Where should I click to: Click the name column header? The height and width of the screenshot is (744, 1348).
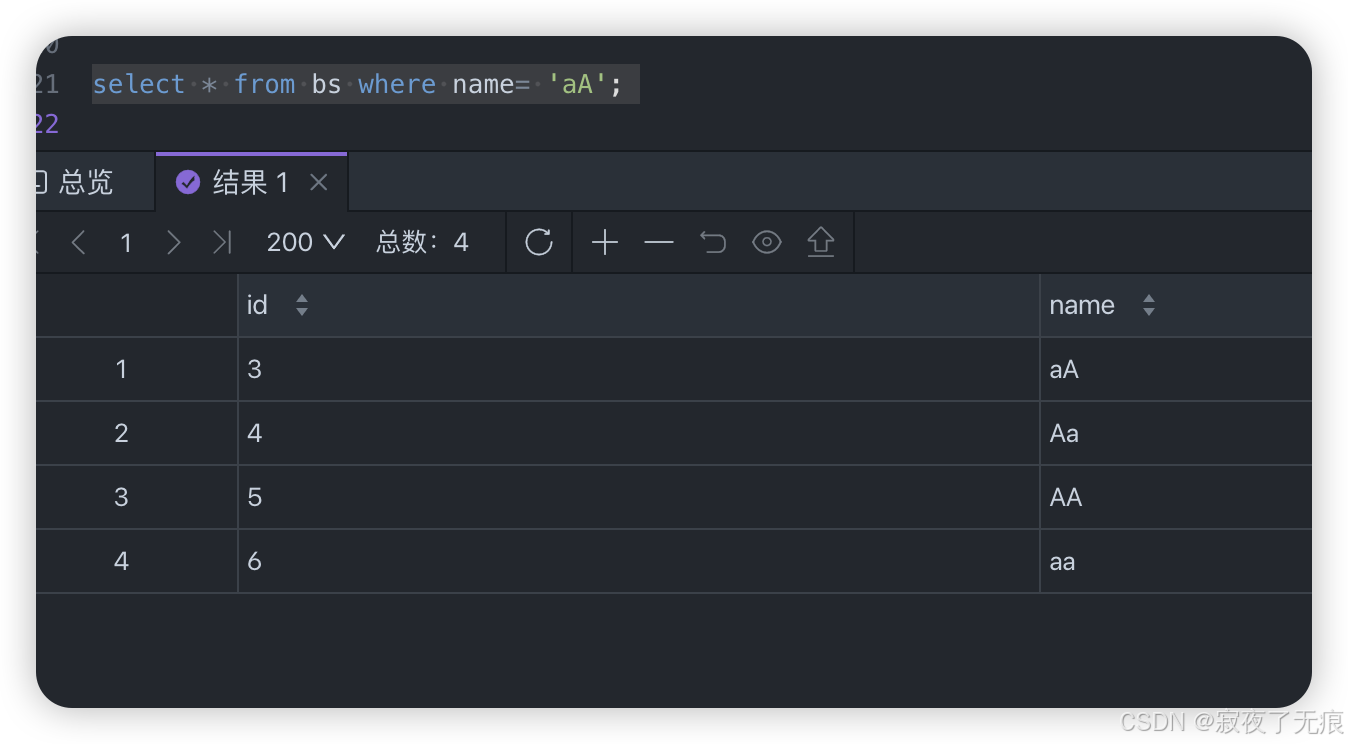click(1176, 305)
